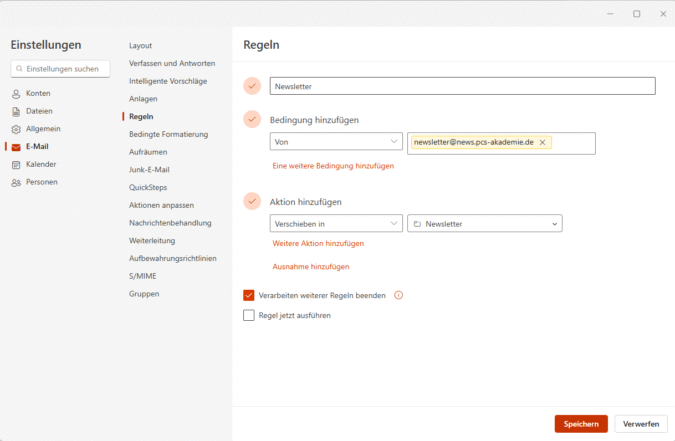Open the Von condition dropdown
This screenshot has height=441, width=675.
click(335, 143)
